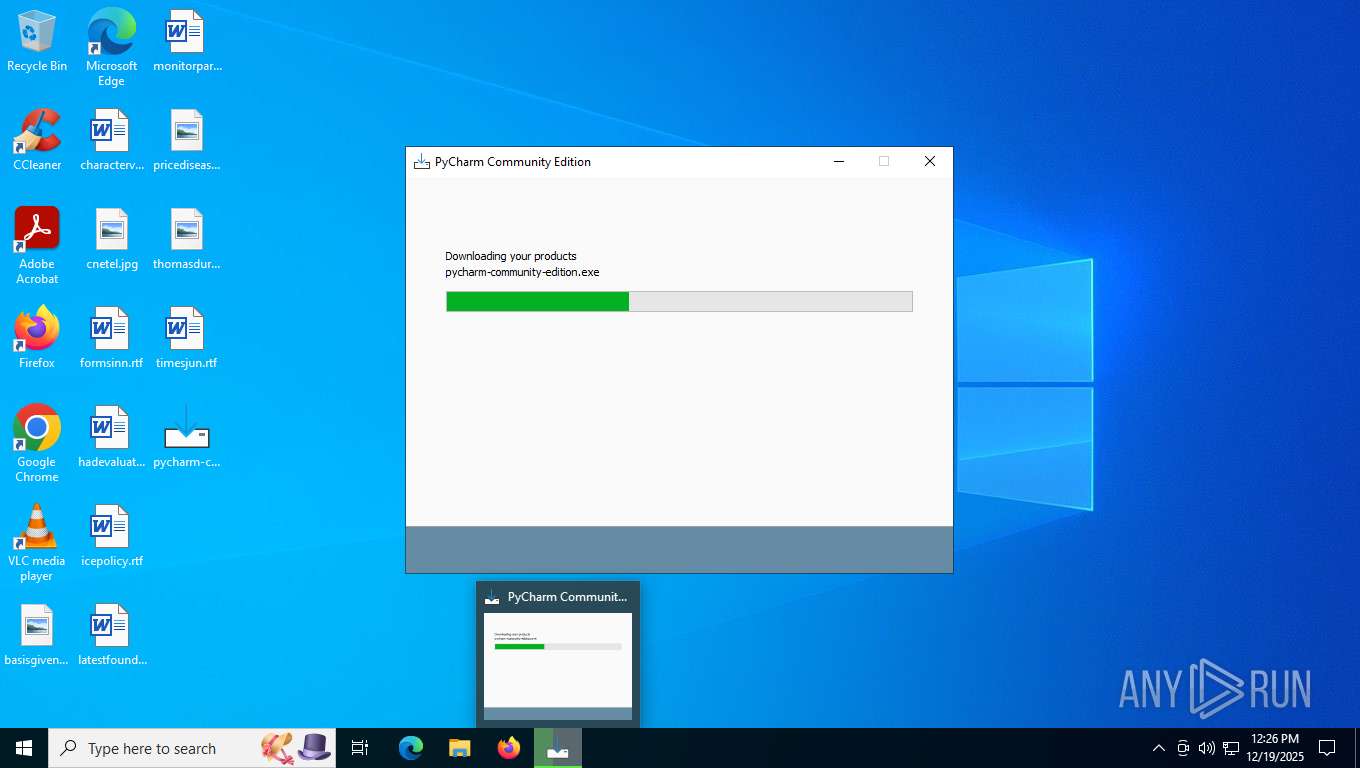Click the taskbar preview title PyCharm Communit...
1360x768 pixels.
(x=567, y=597)
